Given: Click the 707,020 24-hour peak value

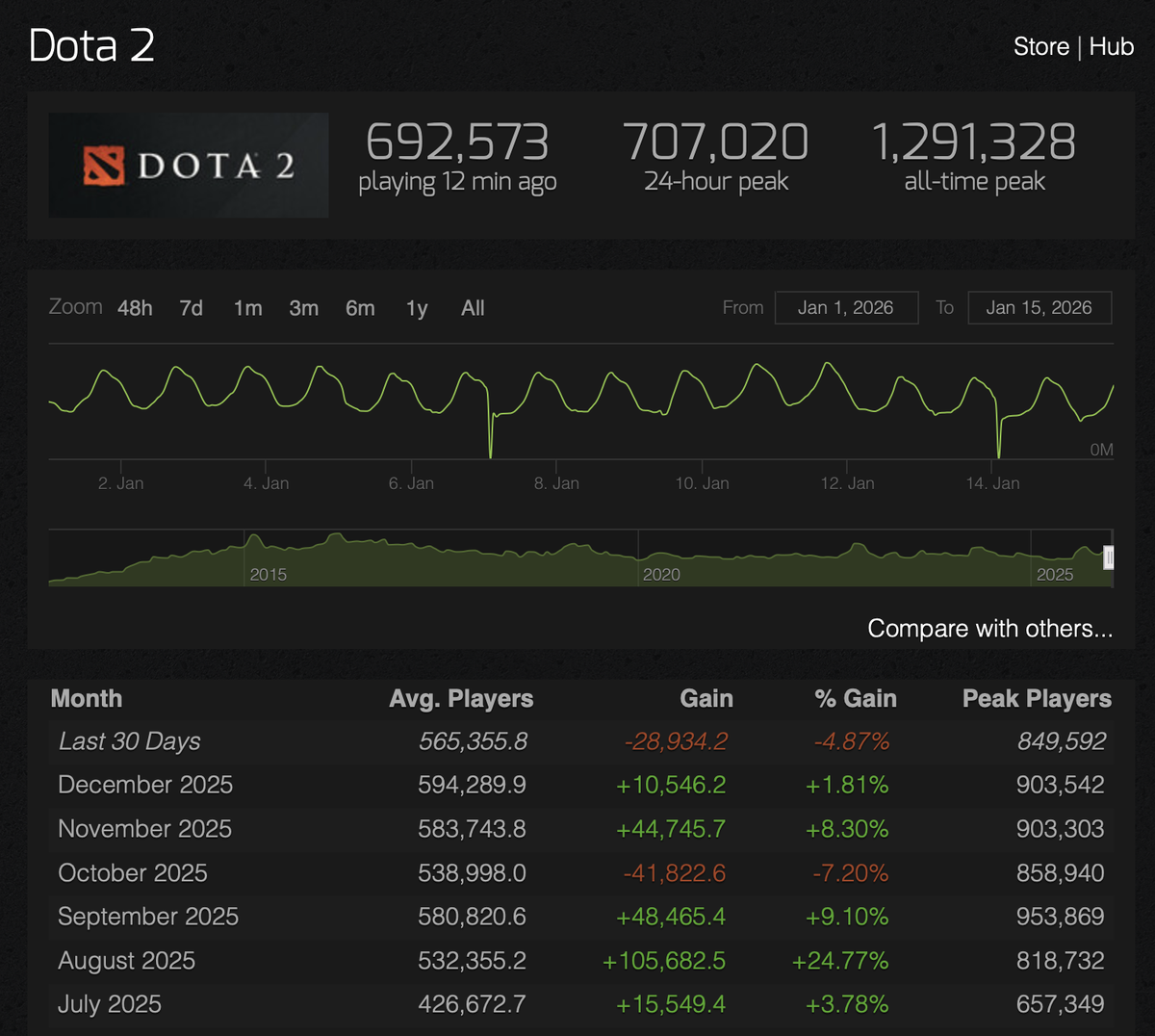Looking at the screenshot, I should coord(716,142).
